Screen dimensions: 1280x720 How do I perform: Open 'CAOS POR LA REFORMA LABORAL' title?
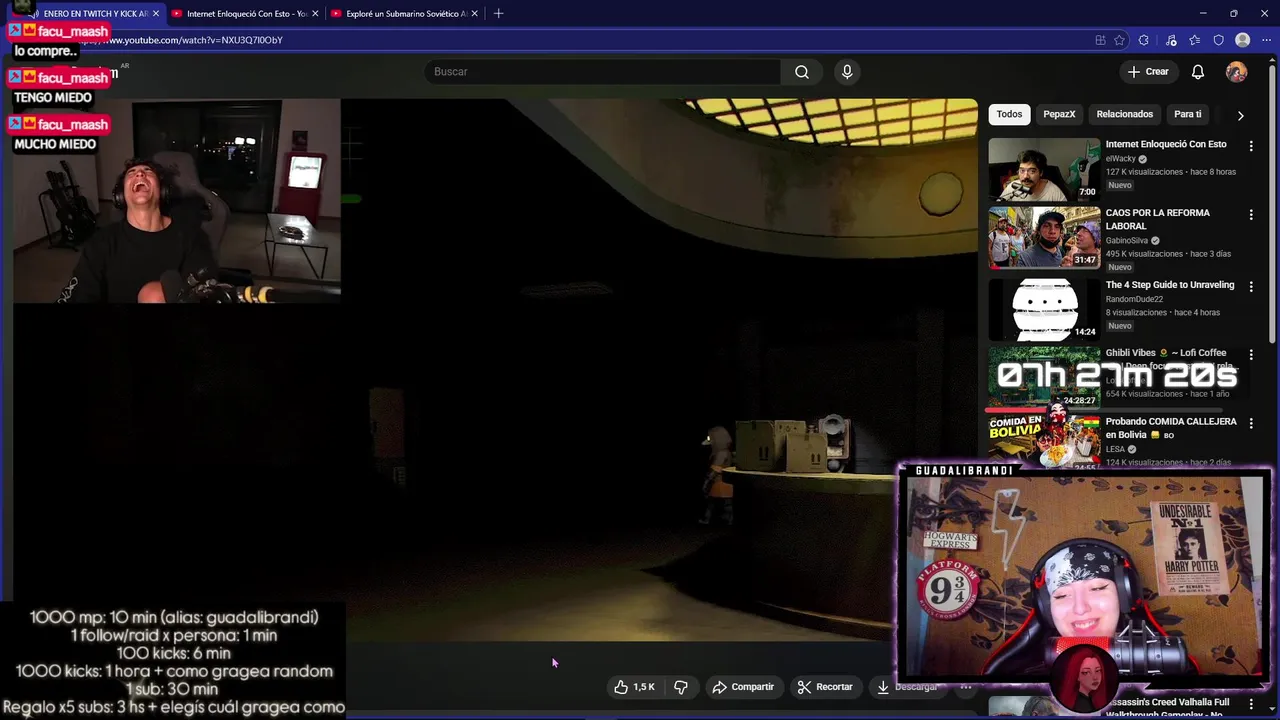point(1158,219)
